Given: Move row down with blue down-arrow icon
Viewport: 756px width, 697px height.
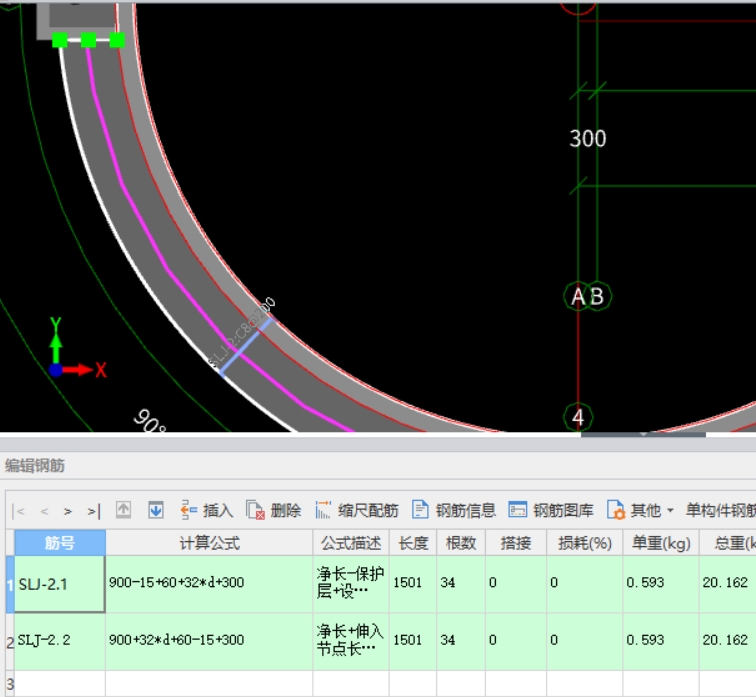Looking at the screenshot, I should [x=155, y=510].
